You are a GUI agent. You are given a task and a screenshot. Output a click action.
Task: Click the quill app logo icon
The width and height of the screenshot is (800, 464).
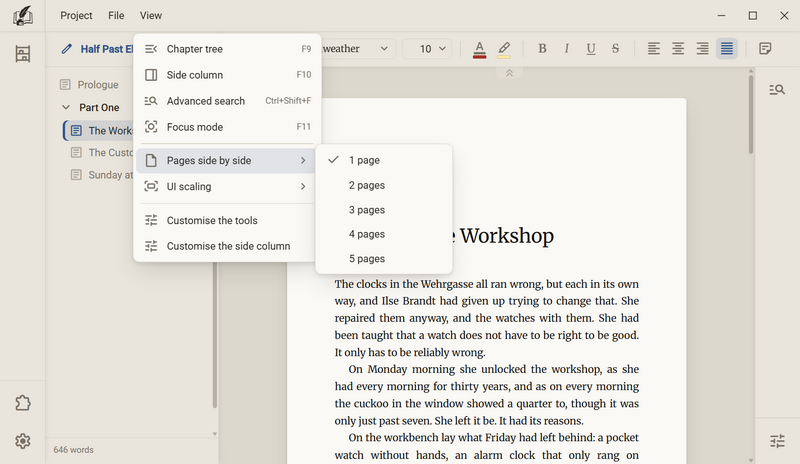[22, 16]
